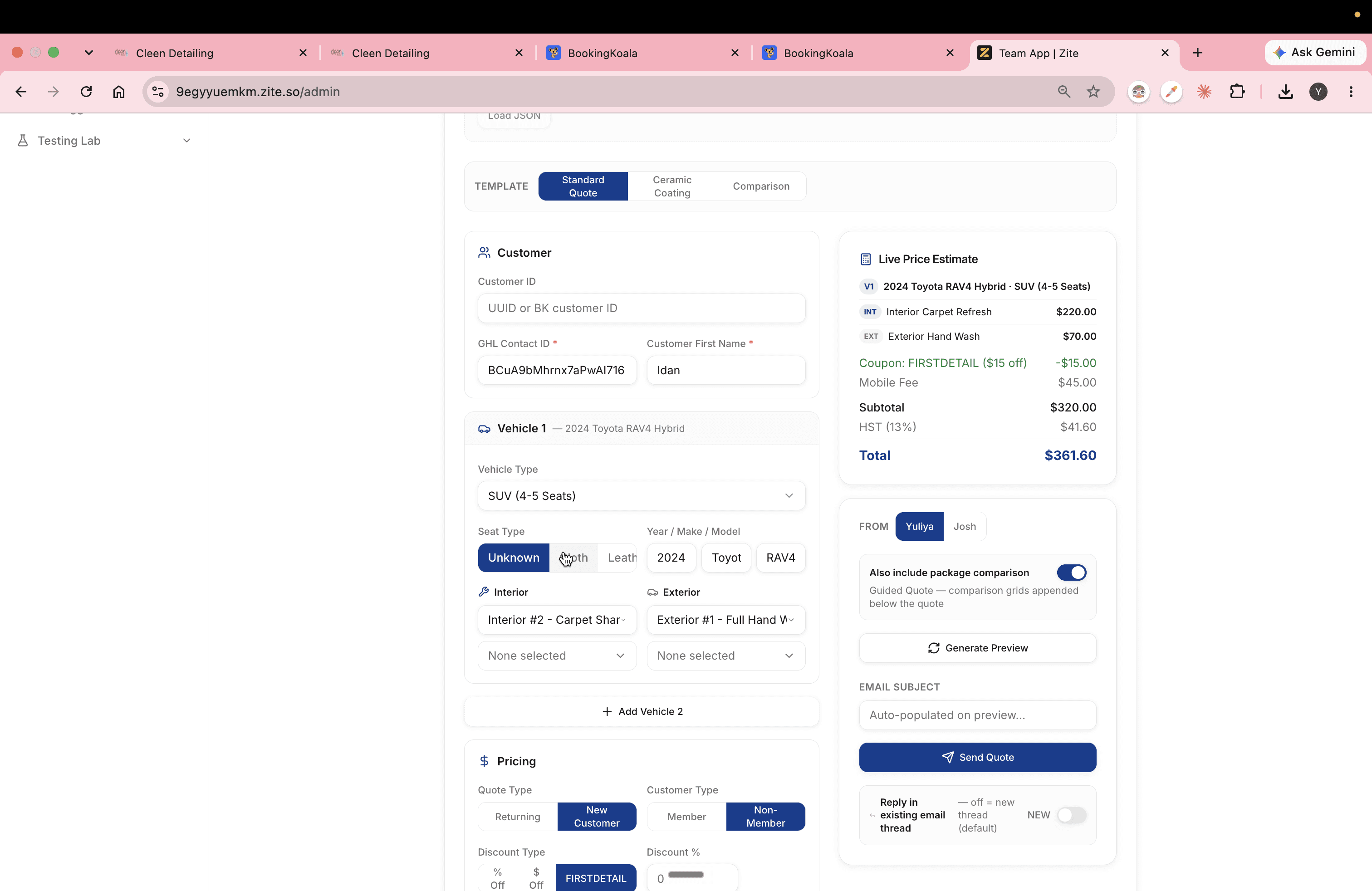Image resolution: width=1372 pixels, height=891 pixels.
Task: Click the Email Subject input field
Action: coord(978,715)
